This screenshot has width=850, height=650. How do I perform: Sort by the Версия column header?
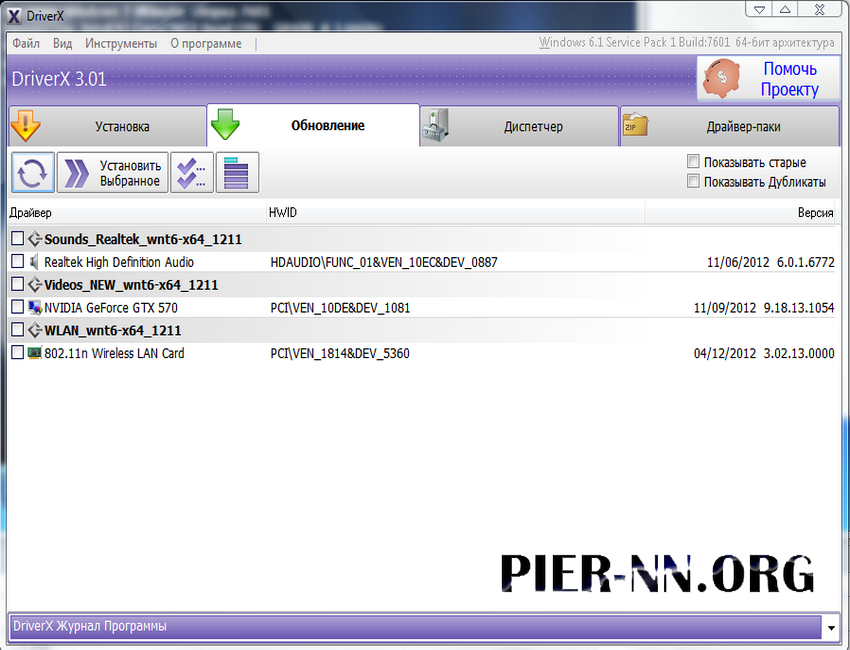pos(740,213)
